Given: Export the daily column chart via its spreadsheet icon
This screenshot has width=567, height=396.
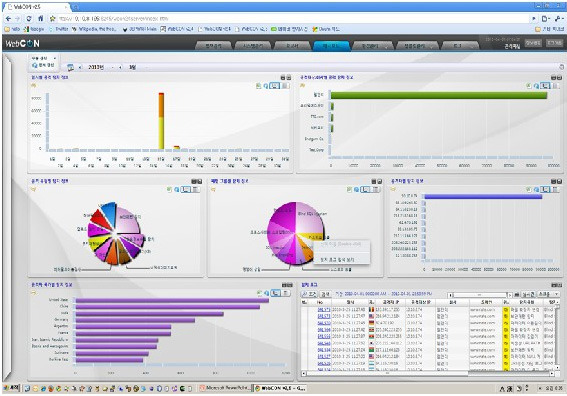Looking at the screenshot, I should click(x=258, y=86).
